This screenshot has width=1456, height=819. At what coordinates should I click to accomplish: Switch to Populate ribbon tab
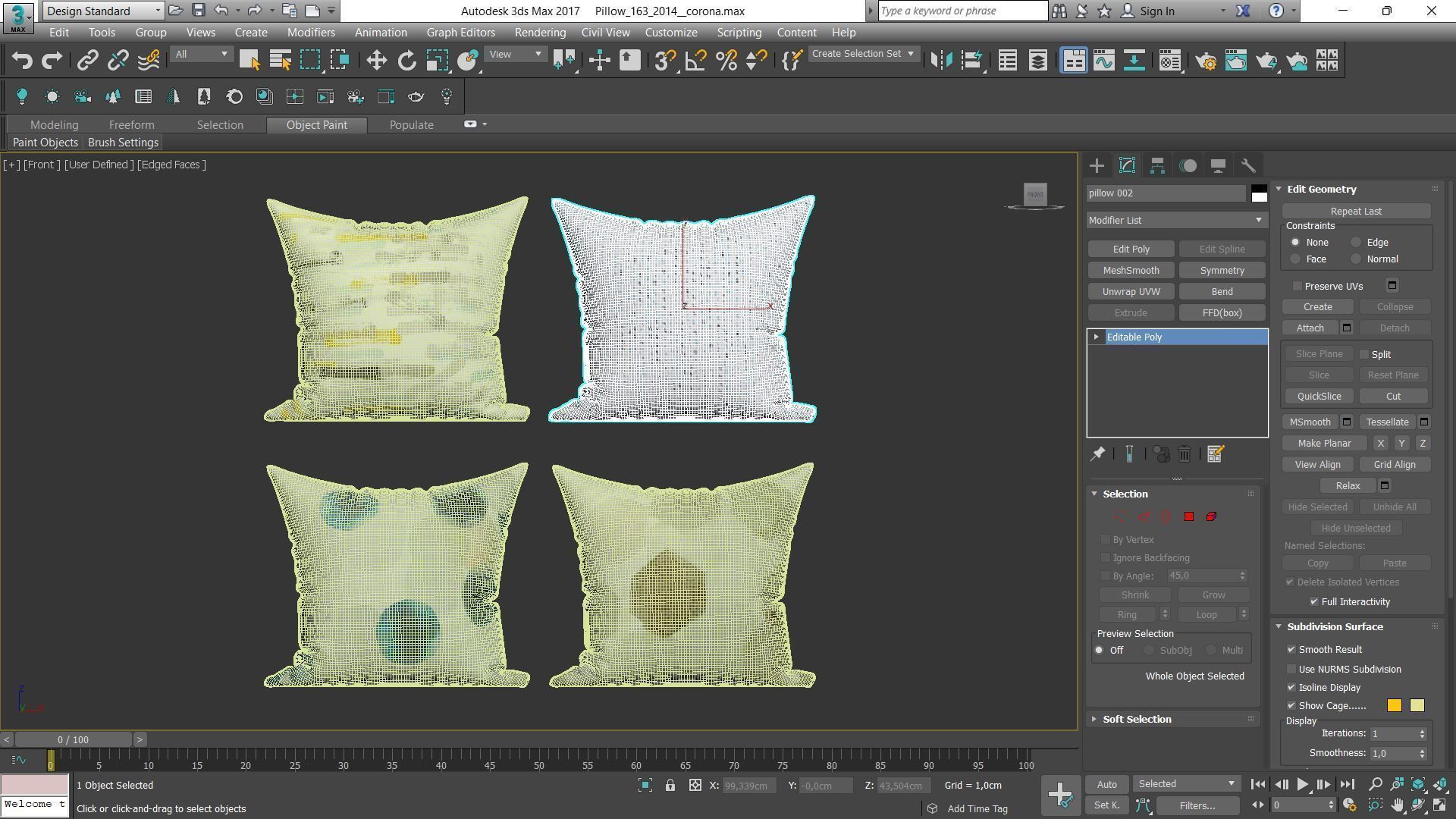click(x=411, y=125)
